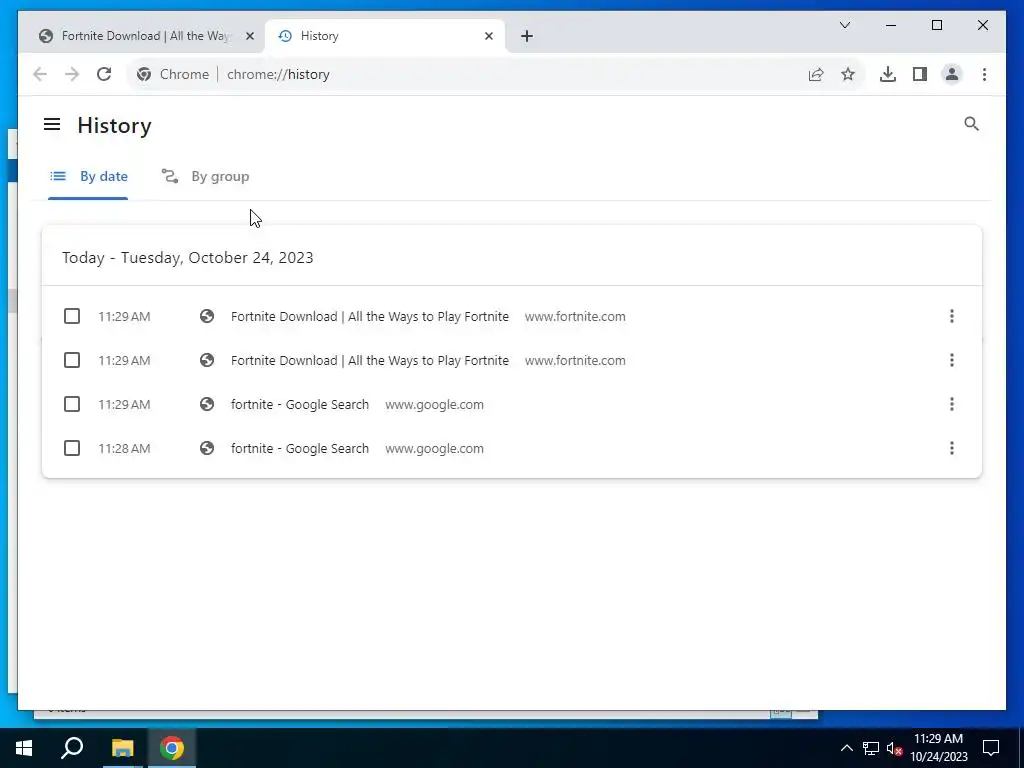Open a new tab
This screenshot has width=1024, height=768.
[526, 36]
